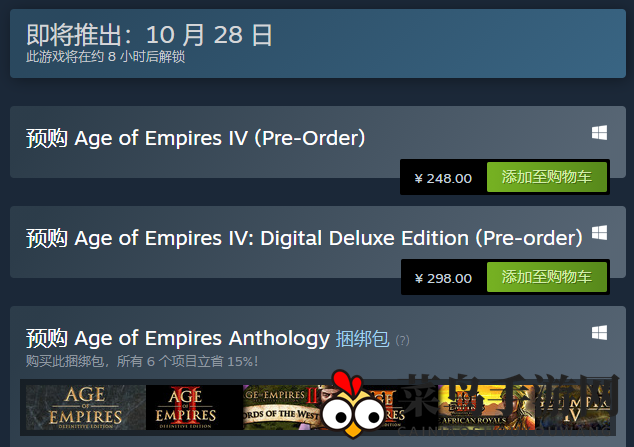Screen dimensions: 634x447
Task: Click Windows icon on Age of Empires IV pre-order
Action: point(599,133)
